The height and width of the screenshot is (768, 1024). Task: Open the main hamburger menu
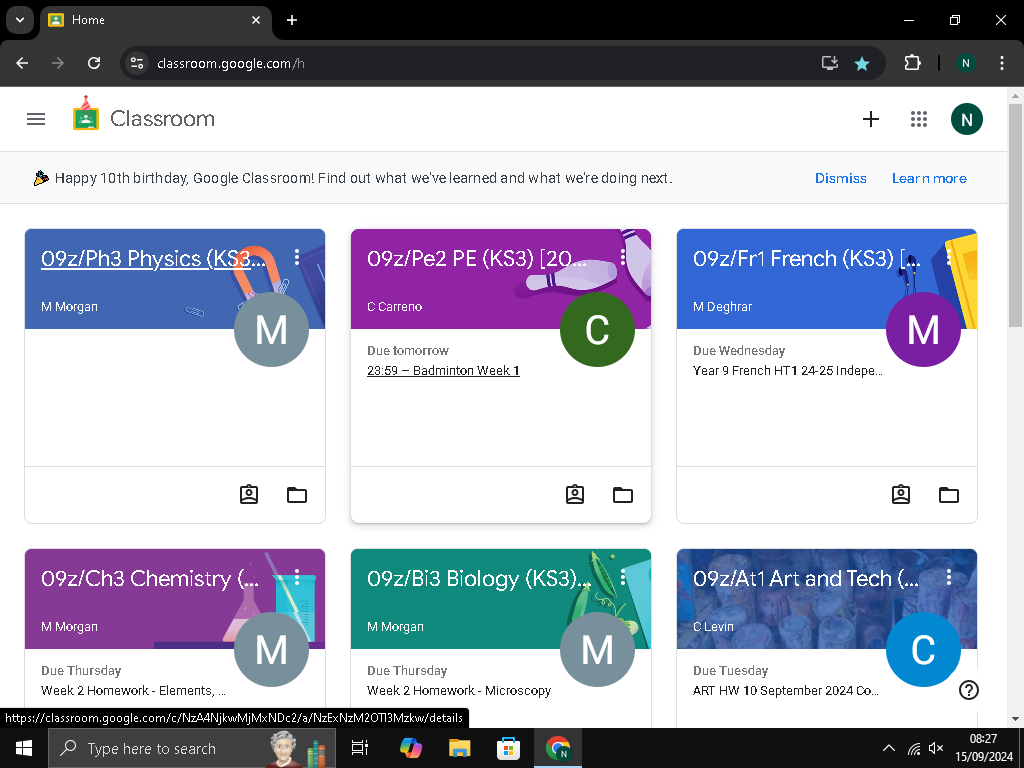pos(36,119)
